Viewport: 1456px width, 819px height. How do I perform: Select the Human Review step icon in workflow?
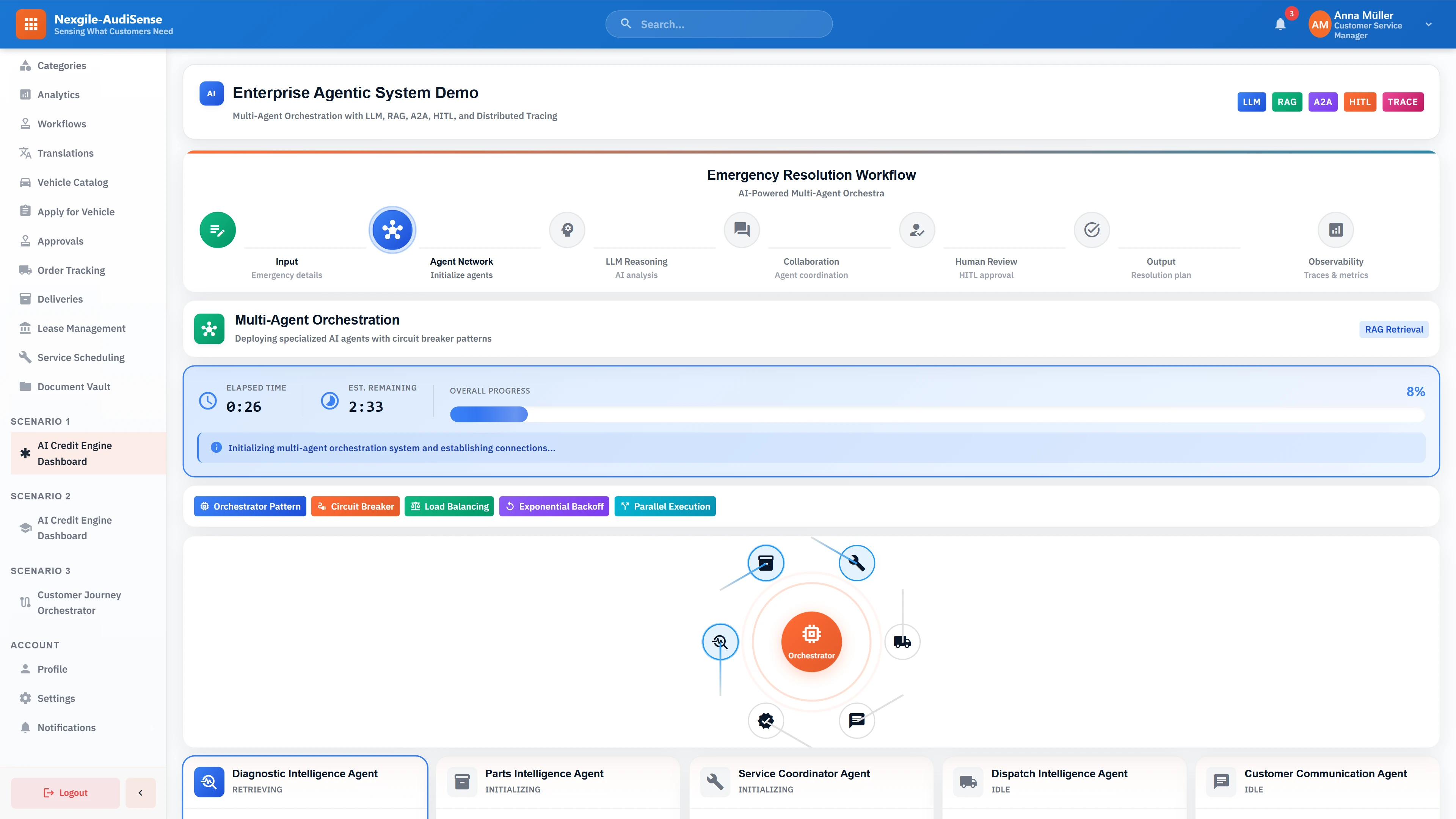(x=916, y=229)
